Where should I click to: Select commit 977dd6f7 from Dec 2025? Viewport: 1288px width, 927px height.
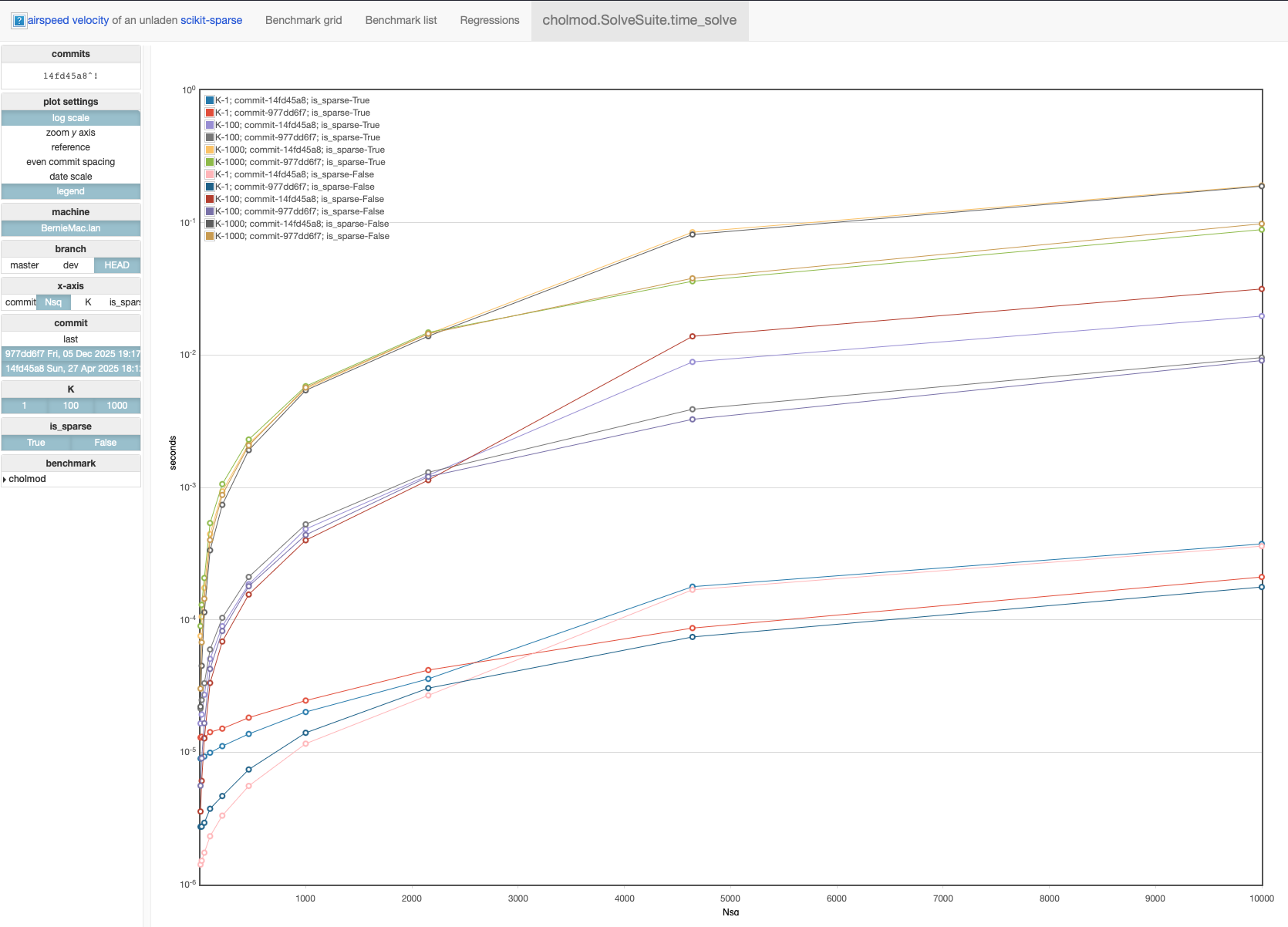71,354
